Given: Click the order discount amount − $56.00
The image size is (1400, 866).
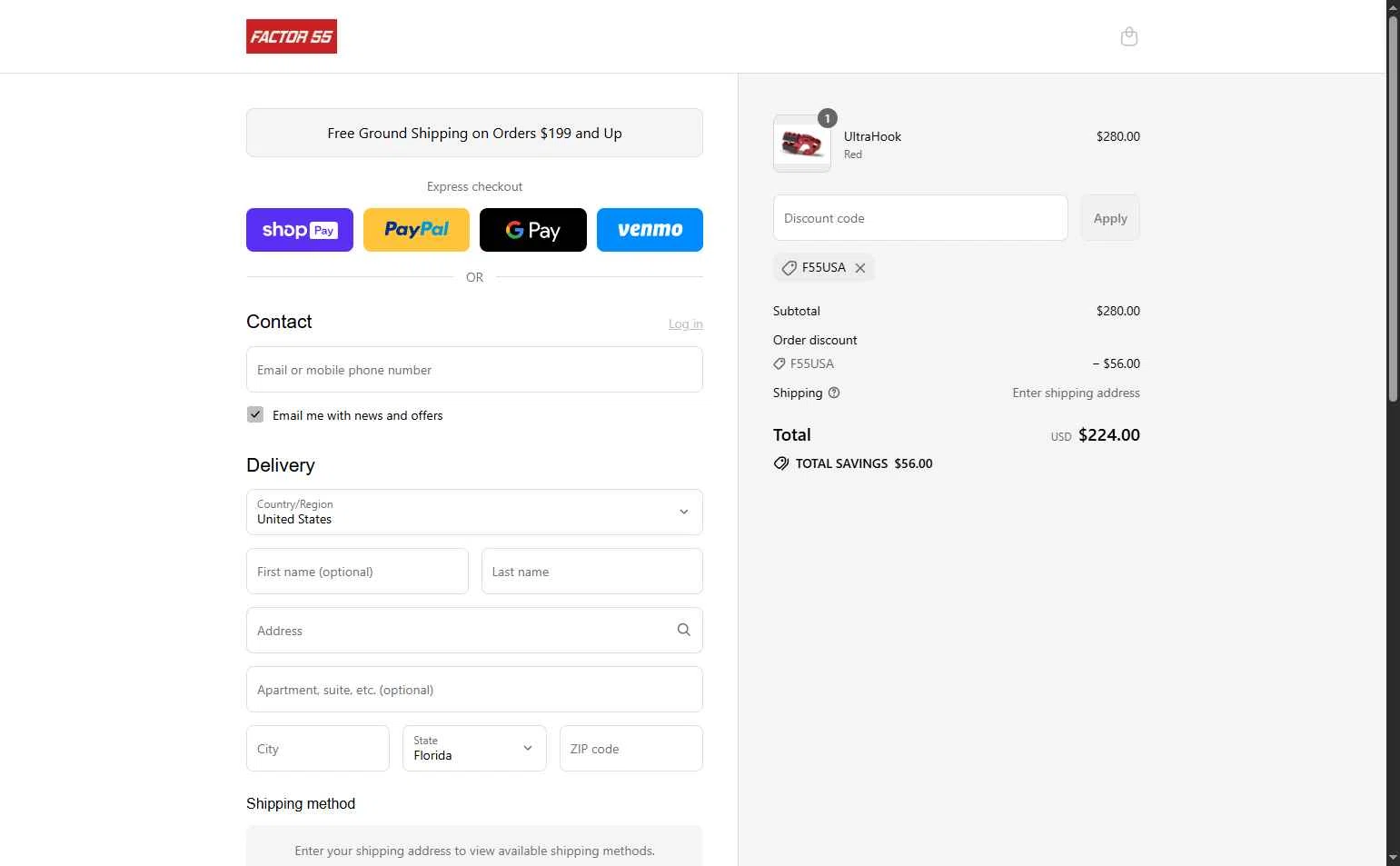Looking at the screenshot, I should coord(1117,363).
